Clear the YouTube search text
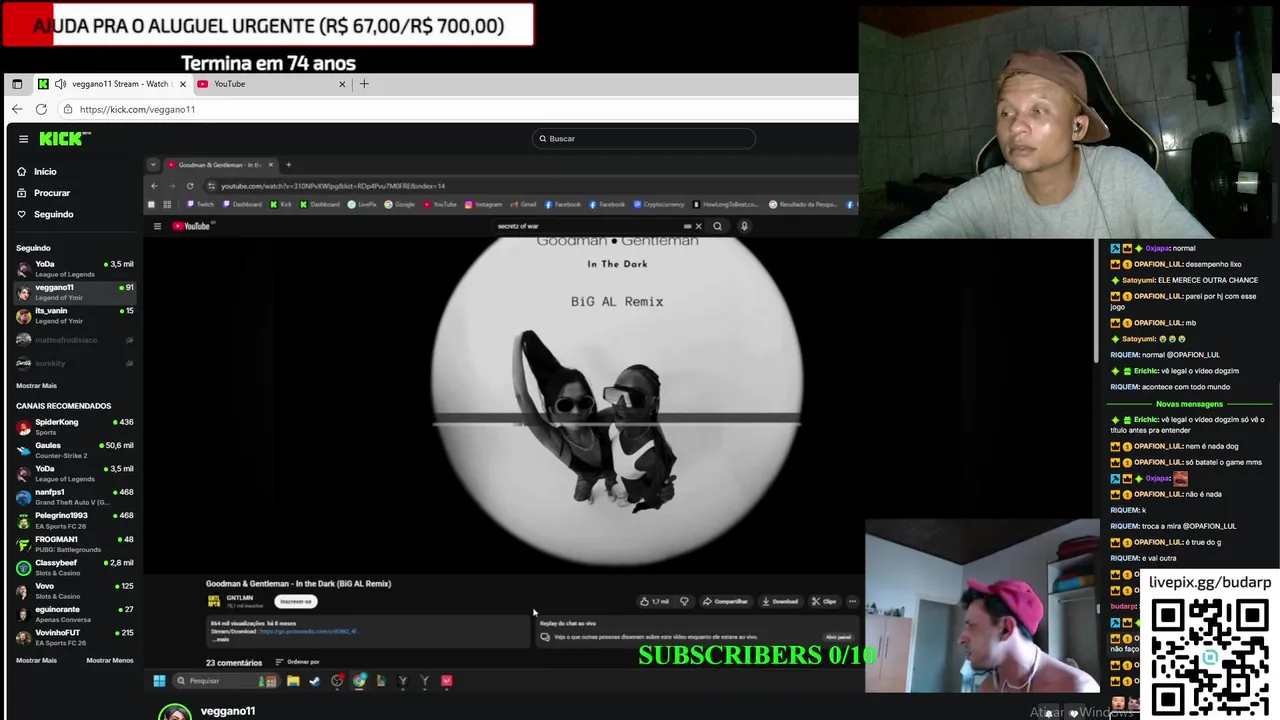This screenshot has height=720, width=1280. (x=698, y=226)
